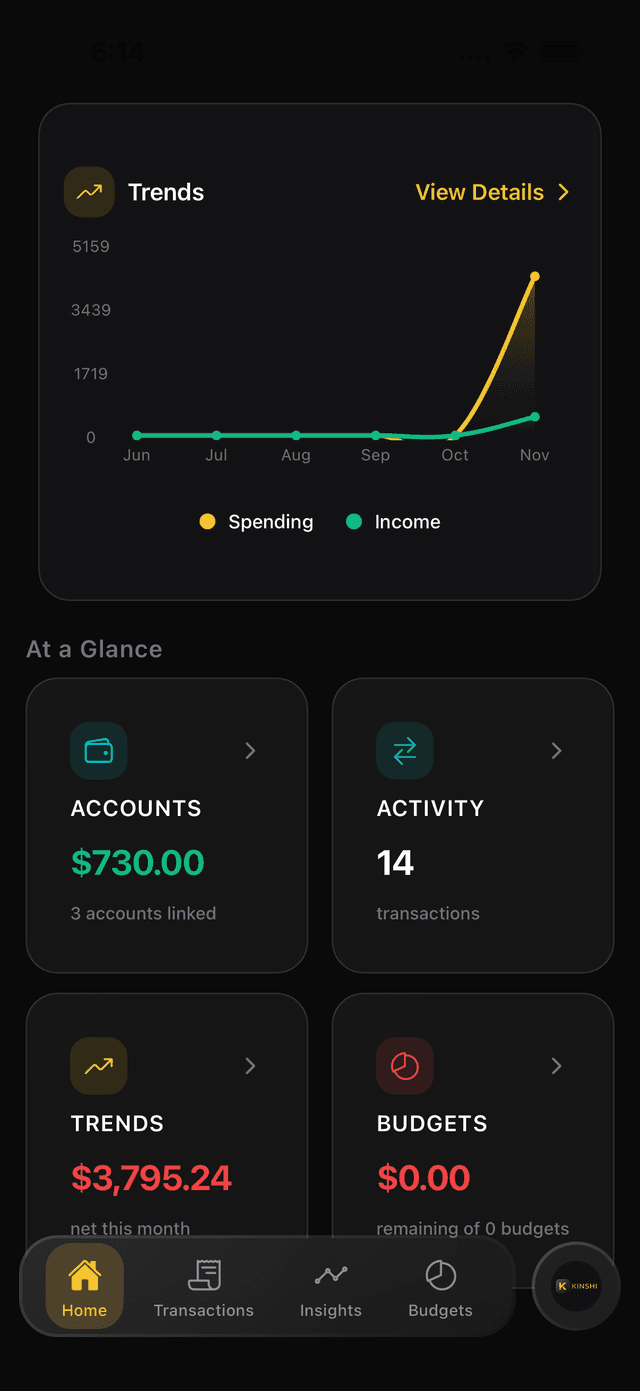640x1391 pixels.
Task: Open the Transactions tab receipt icon
Action: pos(204,1273)
